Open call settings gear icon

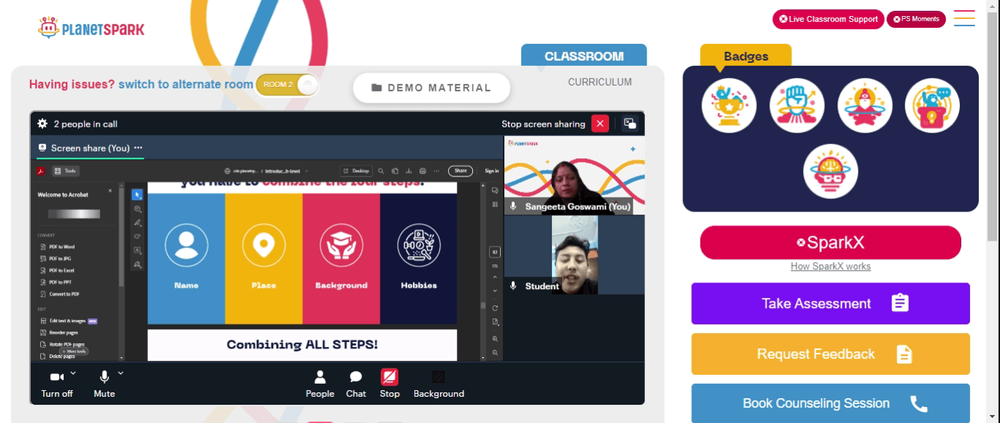43,124
